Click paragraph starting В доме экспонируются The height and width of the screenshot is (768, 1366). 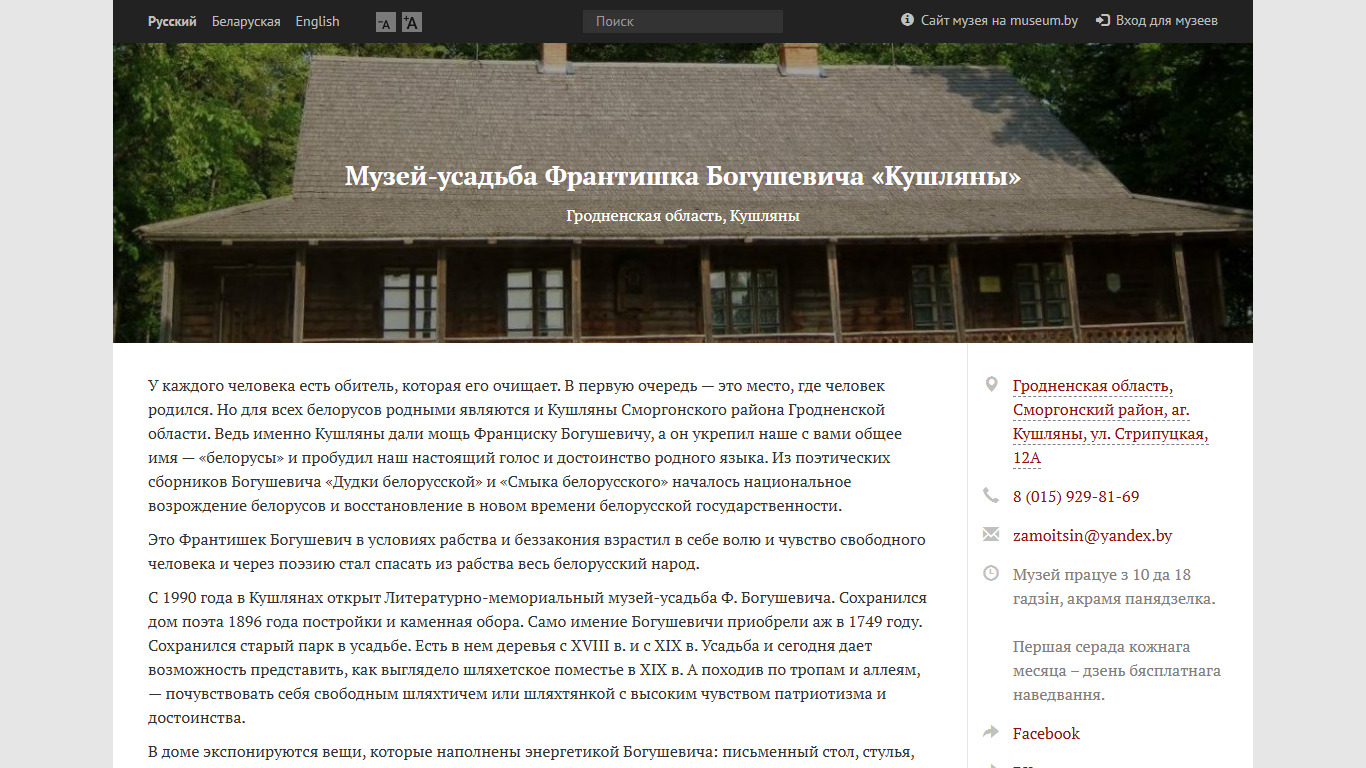point(530,753)
